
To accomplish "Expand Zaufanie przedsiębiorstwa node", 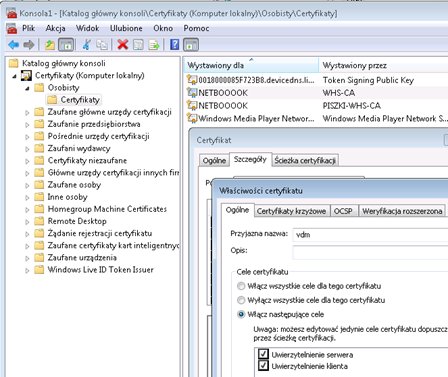I will [x=27, y=125].
